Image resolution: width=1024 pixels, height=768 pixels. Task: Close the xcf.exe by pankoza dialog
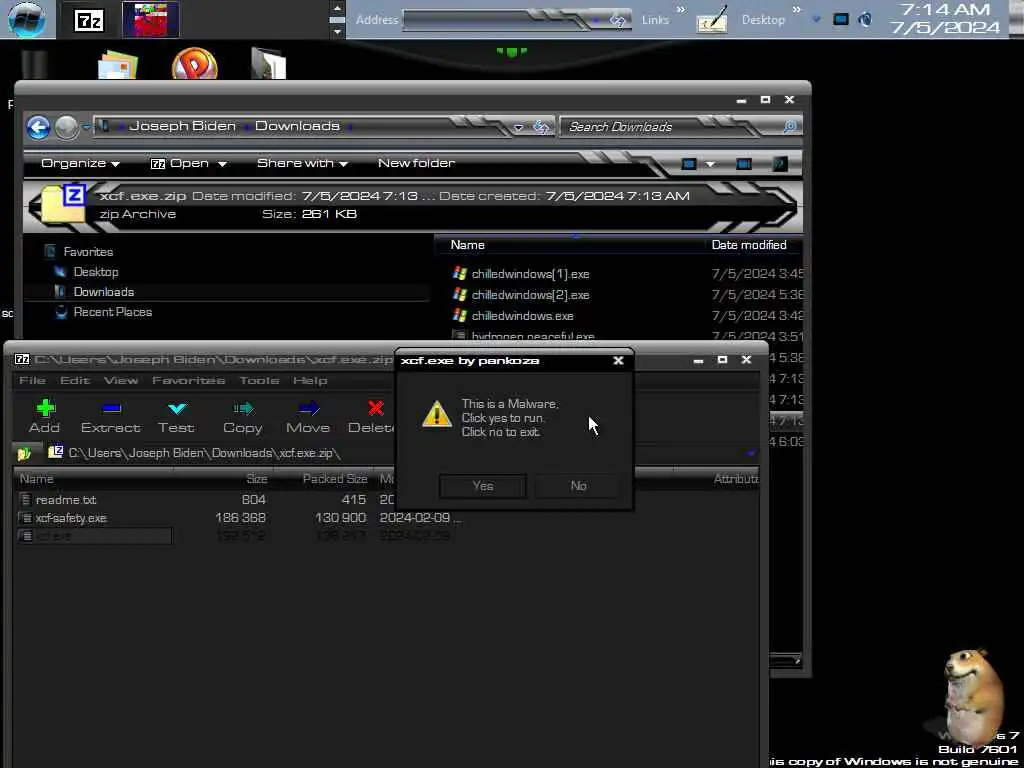[x=618, y=360]
